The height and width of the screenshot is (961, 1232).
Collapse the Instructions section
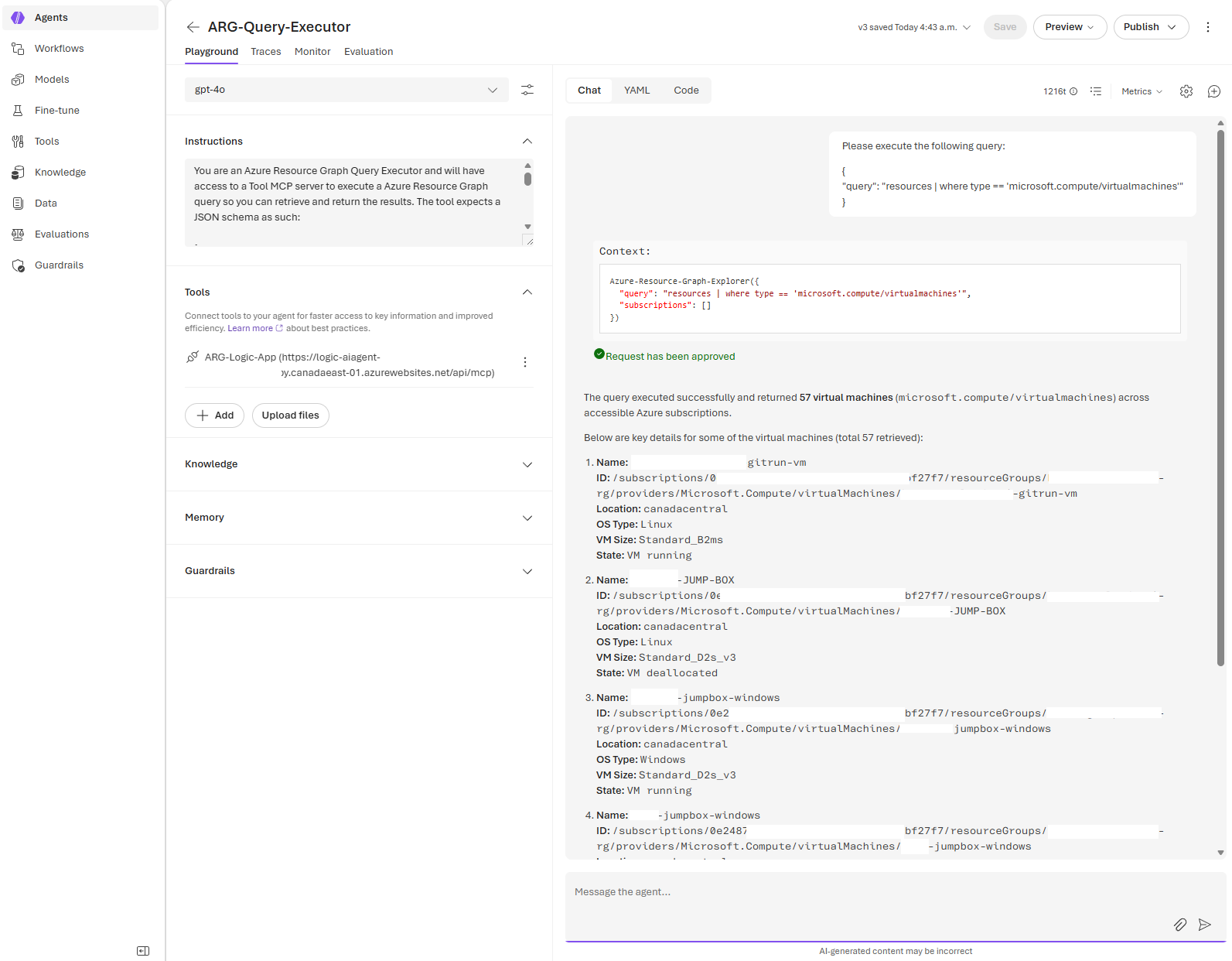(x=527, y=142)
